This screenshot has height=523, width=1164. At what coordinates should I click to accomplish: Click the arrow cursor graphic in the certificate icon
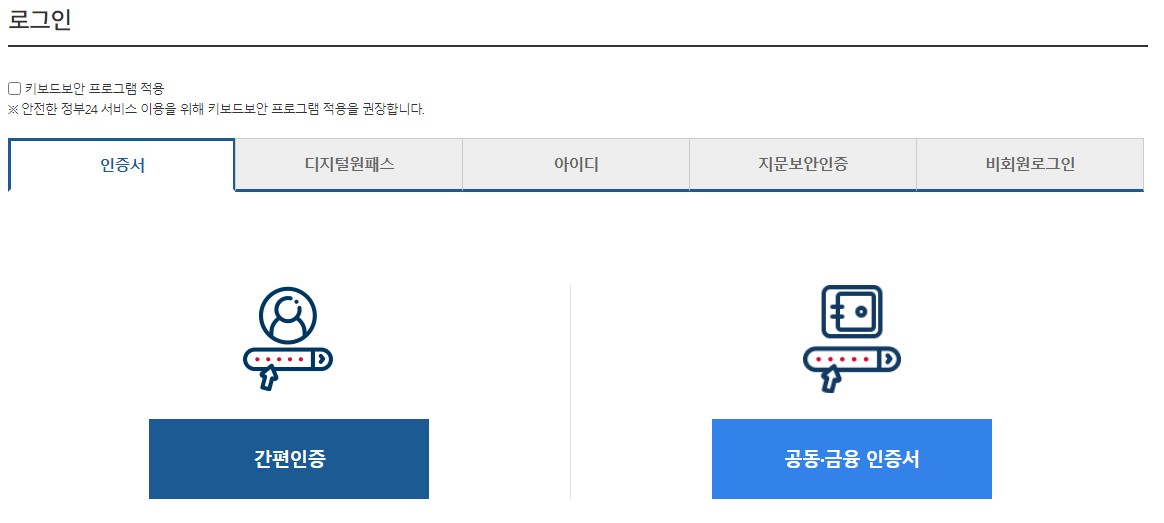point(831,378)
